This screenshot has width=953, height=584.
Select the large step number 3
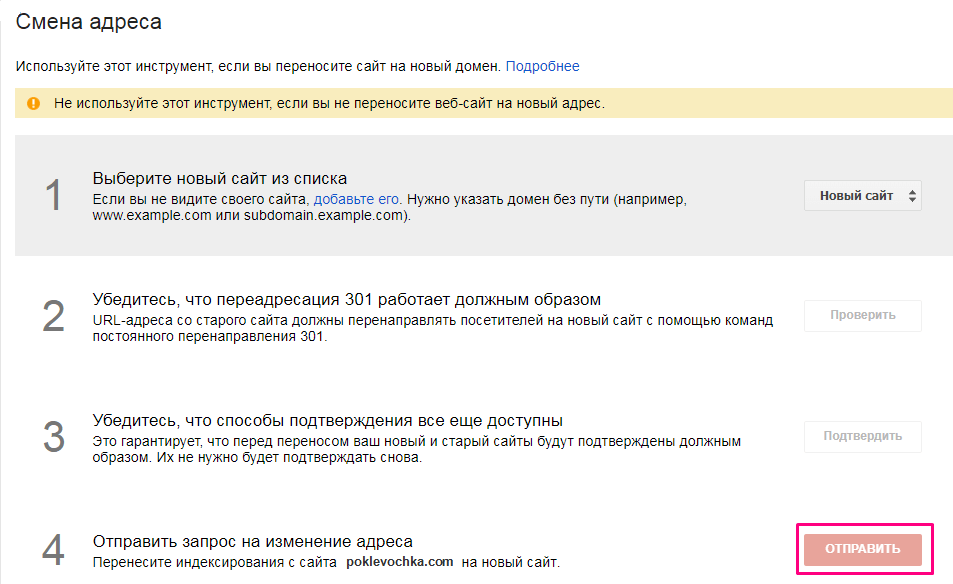(x=53, y=436)
